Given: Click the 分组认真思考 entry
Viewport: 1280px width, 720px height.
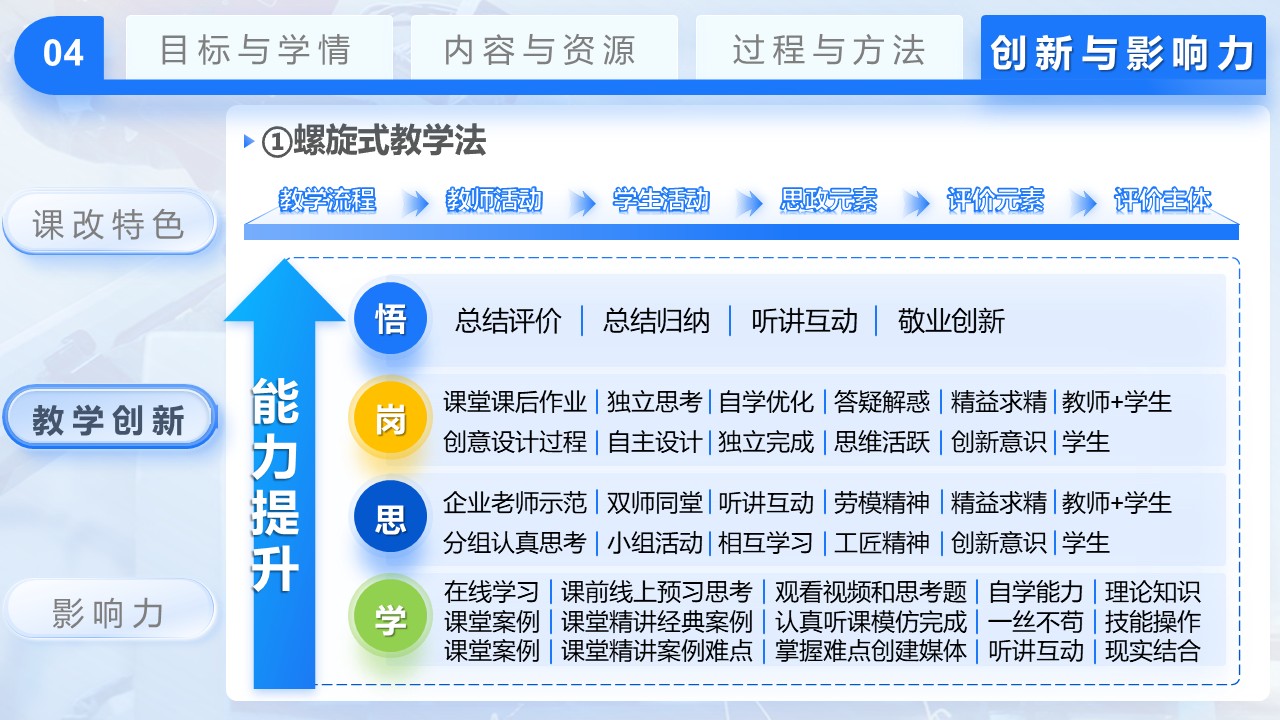Looking at the screenshot, I should click(x=515, y=543).
